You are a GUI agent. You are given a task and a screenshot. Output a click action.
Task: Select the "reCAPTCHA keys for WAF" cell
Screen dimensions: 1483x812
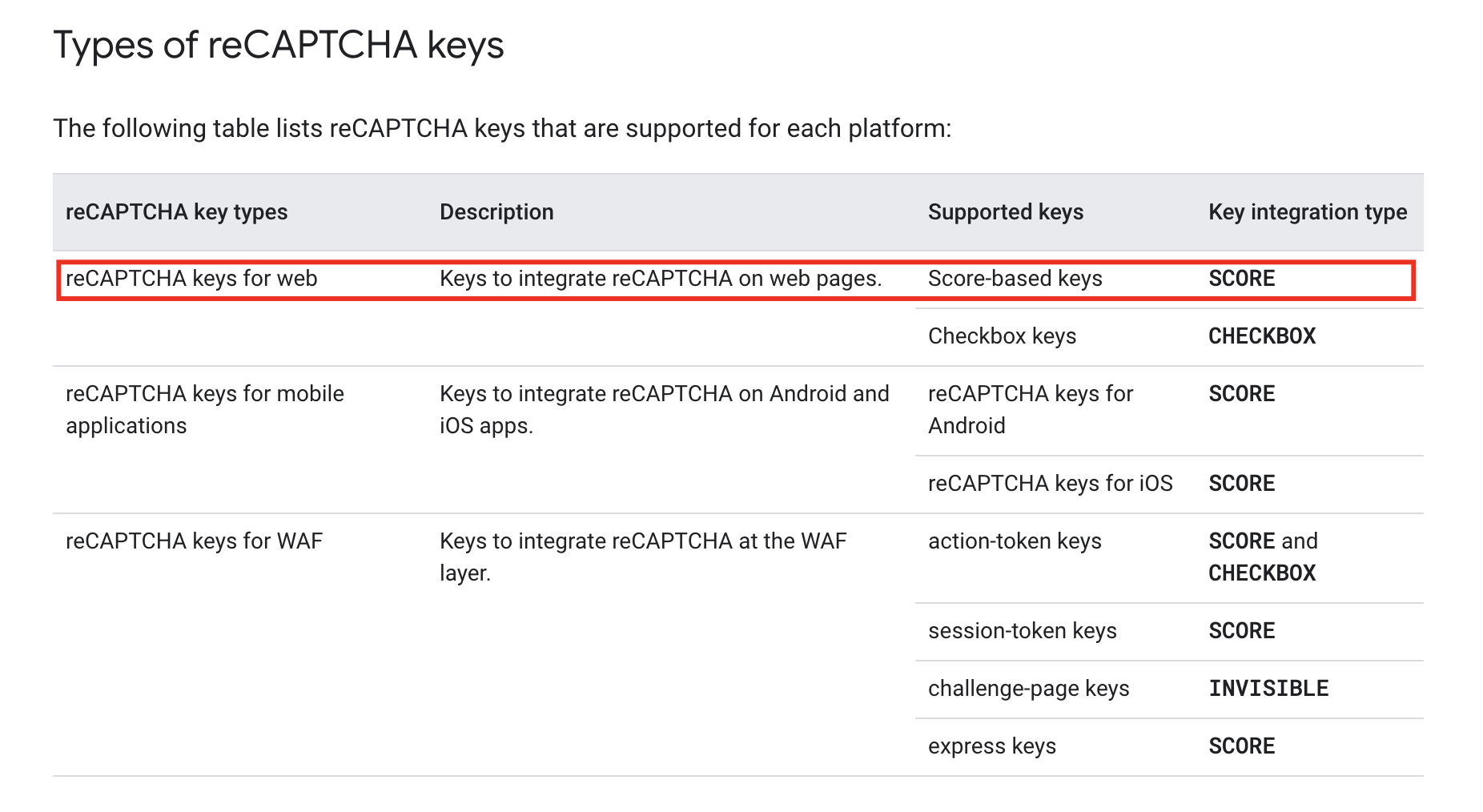[194, 541]
